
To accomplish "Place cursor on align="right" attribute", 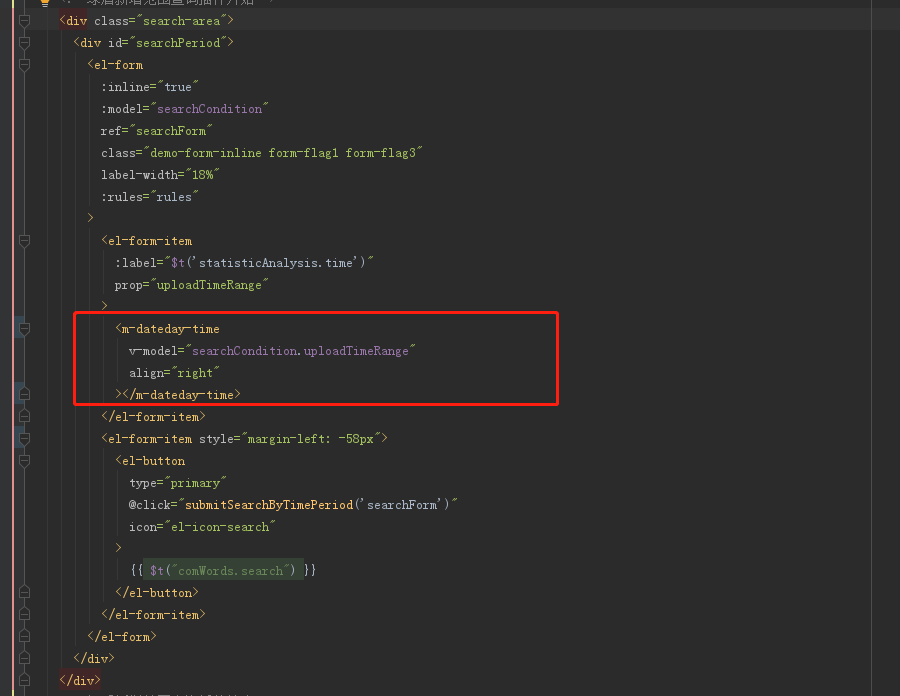I will click(x=174, y=373).
